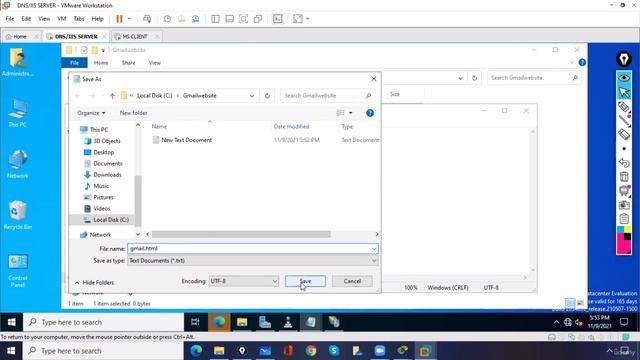Revert to snapshot icon in VMware toolbar

[182, 19]
